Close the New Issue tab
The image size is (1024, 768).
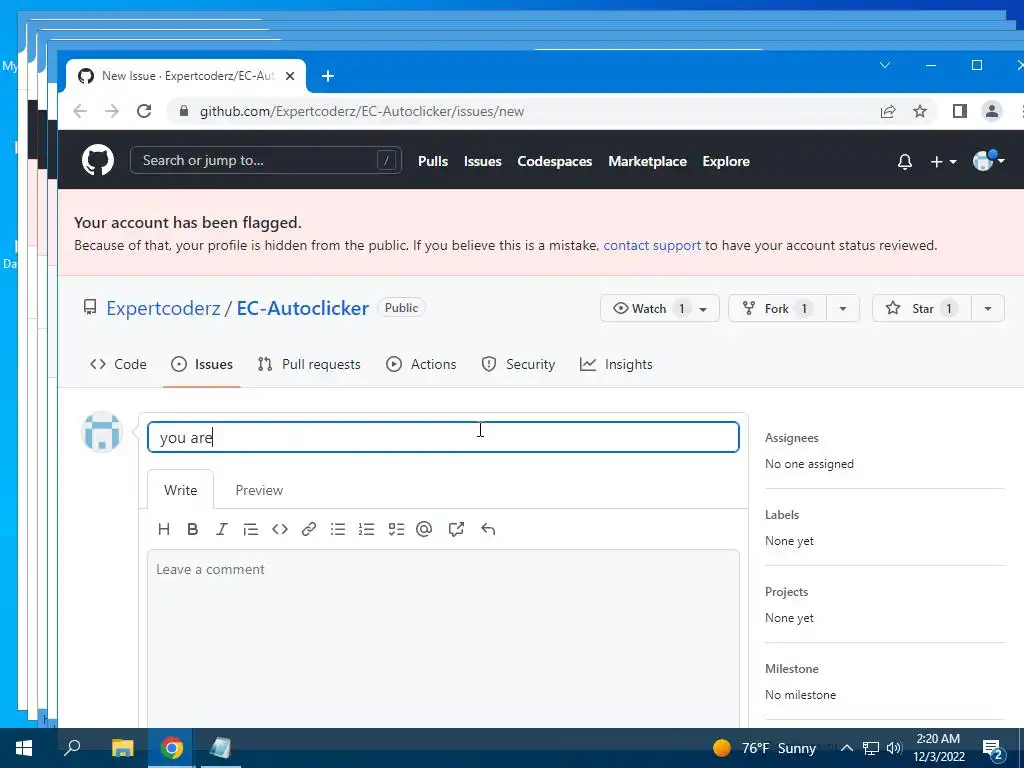pos(290,76)
